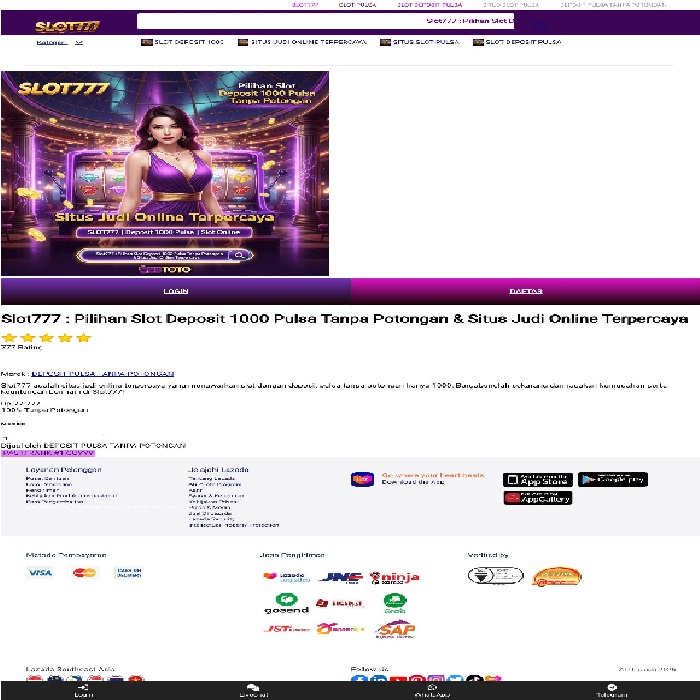Click the Slot777 promotional banner image

(165, 173)
